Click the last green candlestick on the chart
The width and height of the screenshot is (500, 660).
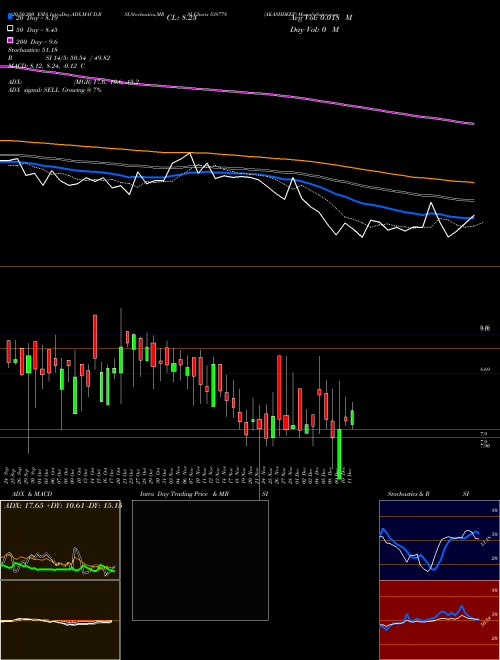352,418
